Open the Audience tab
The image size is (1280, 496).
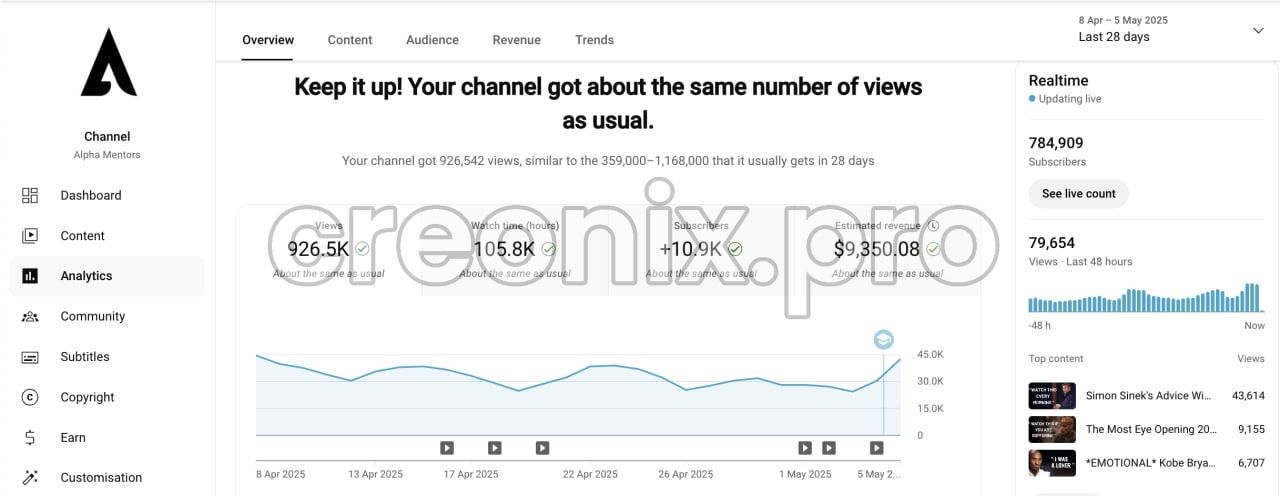click(432, 40)
